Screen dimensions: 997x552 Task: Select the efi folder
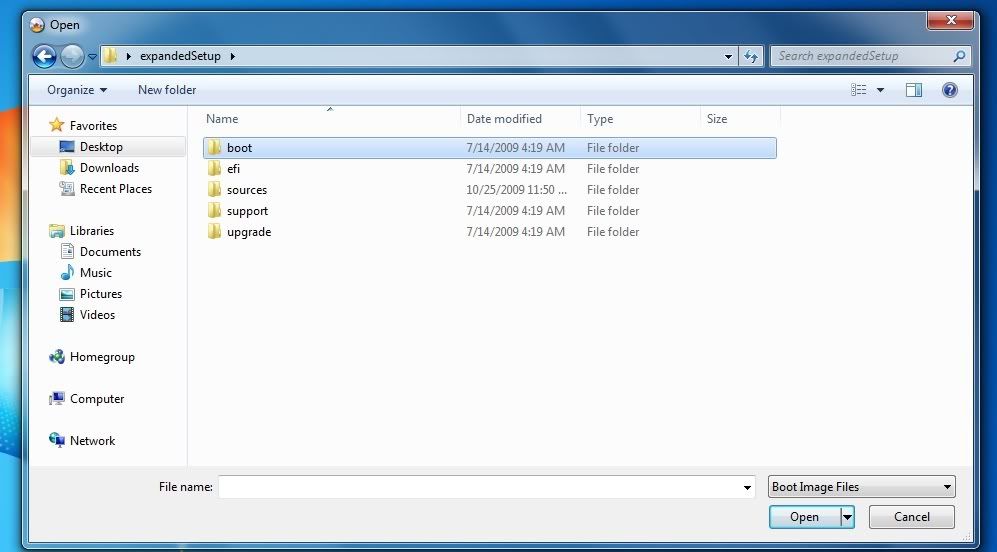490,169
